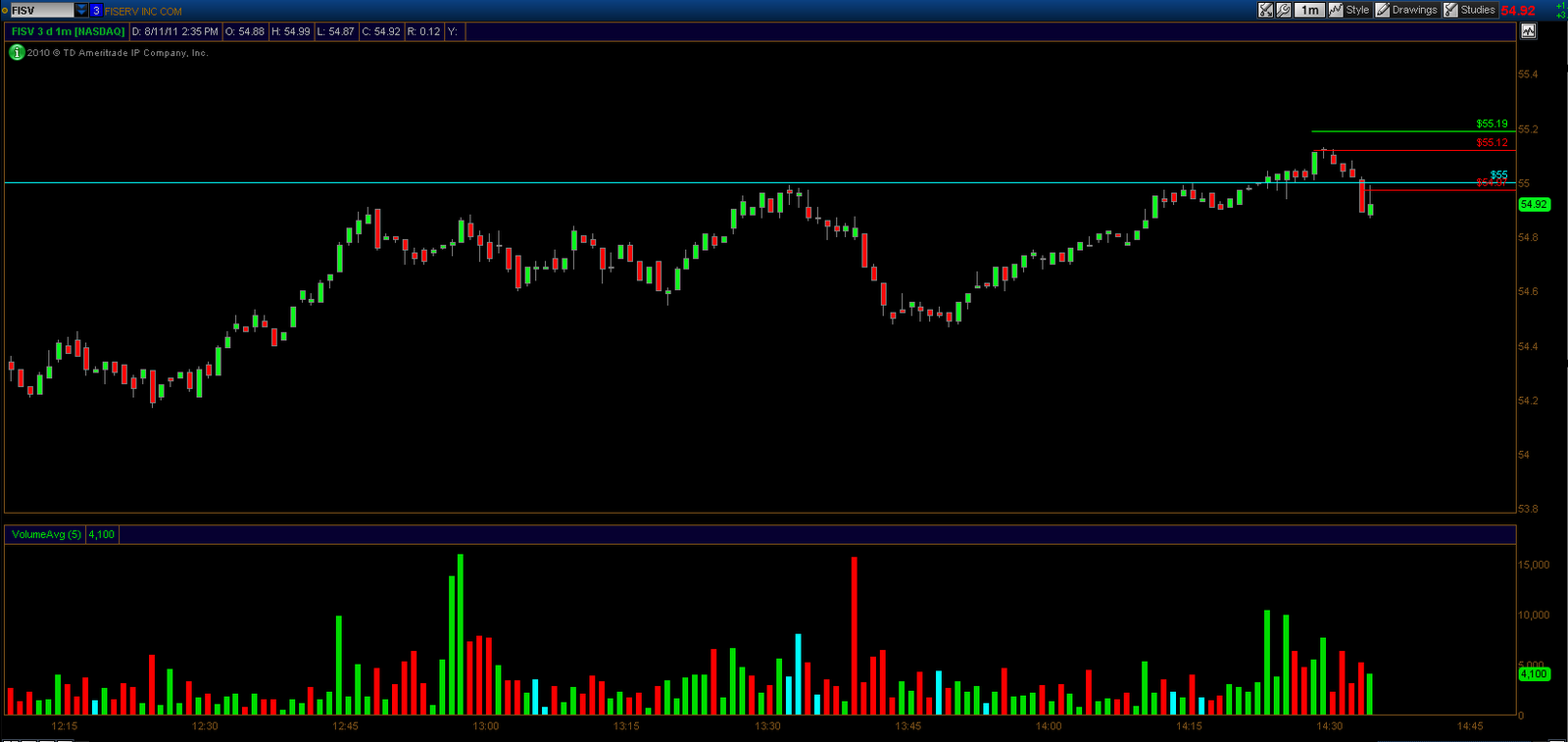Click the 15,000 volume axis label
1568x742 pixels.
tap(1534, 565)
